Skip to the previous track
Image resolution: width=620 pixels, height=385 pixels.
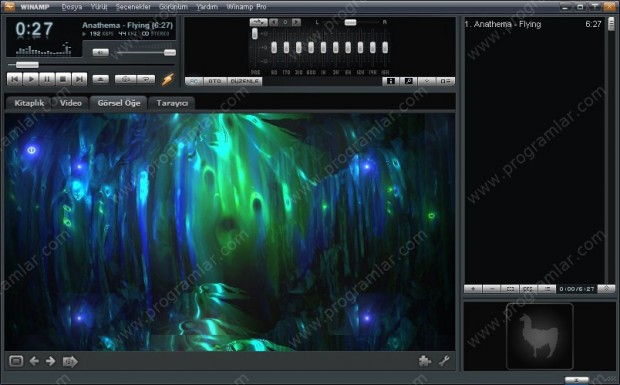pos(15,79)
